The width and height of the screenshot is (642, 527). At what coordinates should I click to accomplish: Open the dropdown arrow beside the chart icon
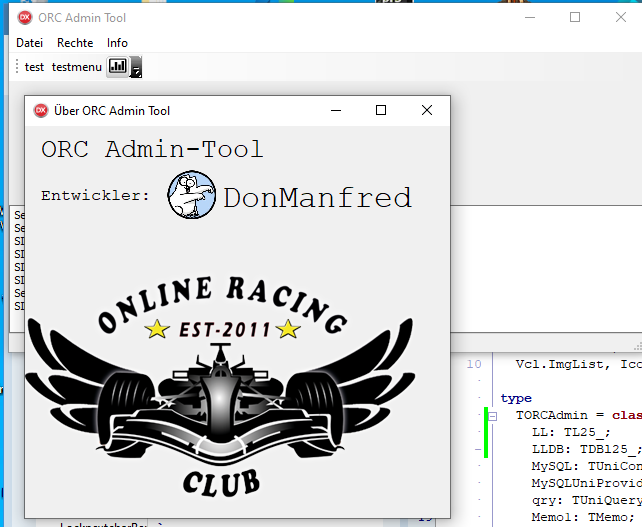(x=137, y=69)
